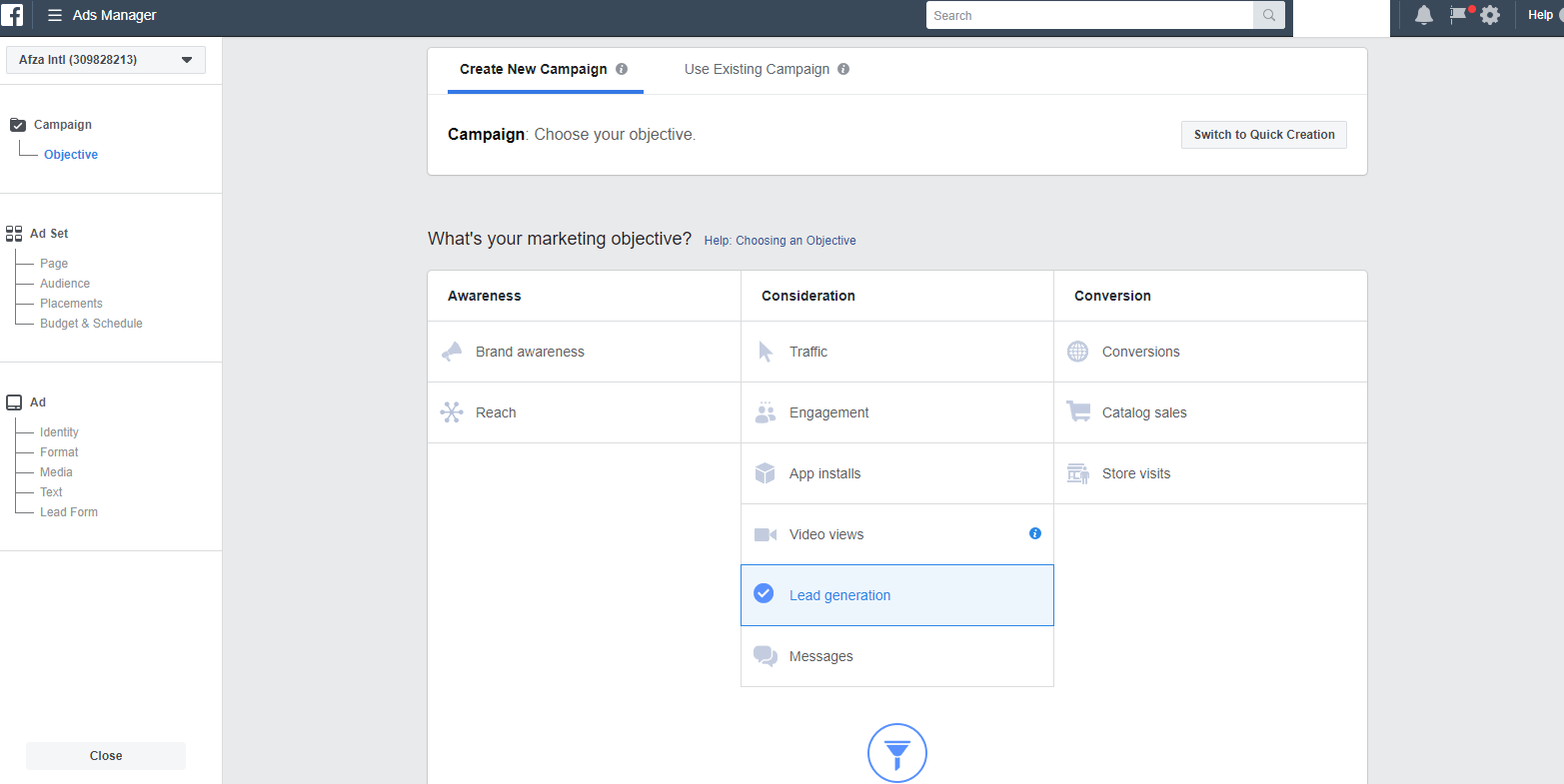Screen dimensions: 1564x784
Task: Click the Ad section icon in sidebar
Action: pyautogui.click(x=14, y=402)
